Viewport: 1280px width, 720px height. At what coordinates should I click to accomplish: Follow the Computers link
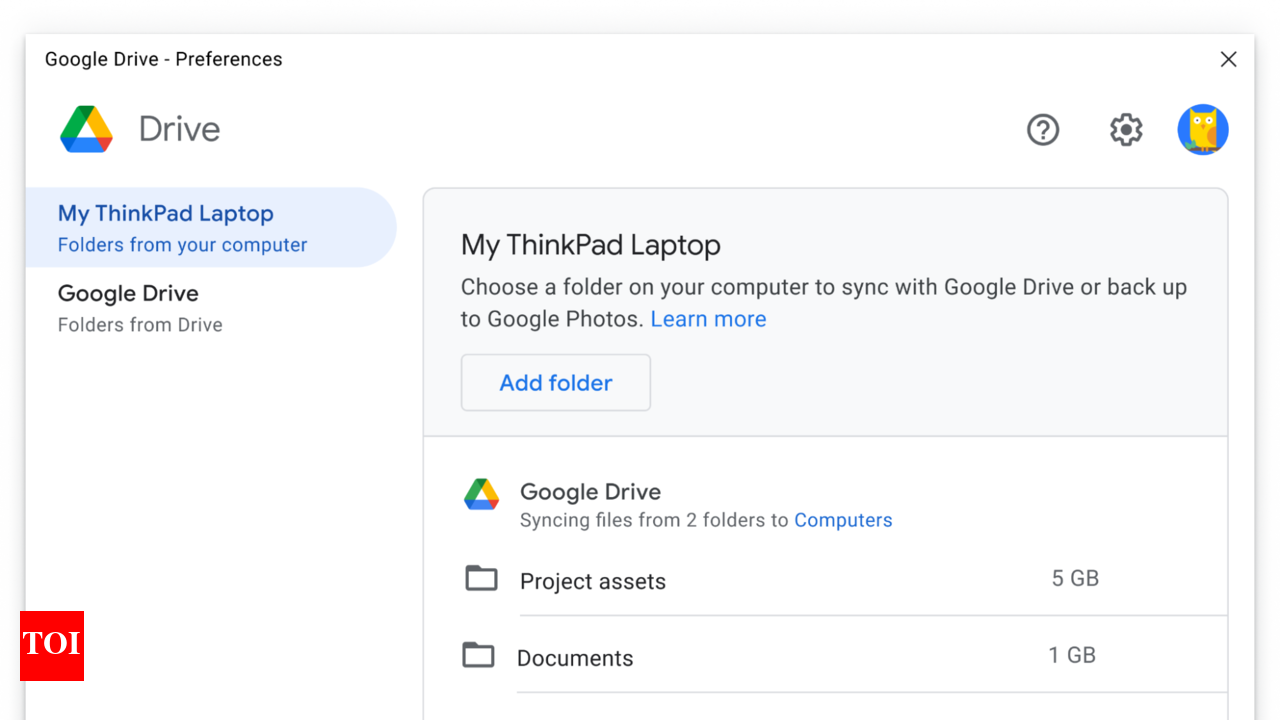pos(843,520)
